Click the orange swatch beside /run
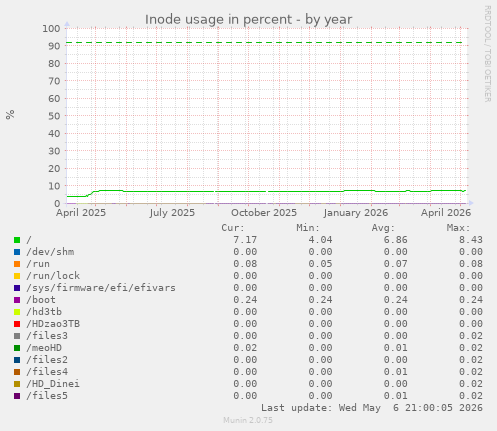 coord(17,264)
